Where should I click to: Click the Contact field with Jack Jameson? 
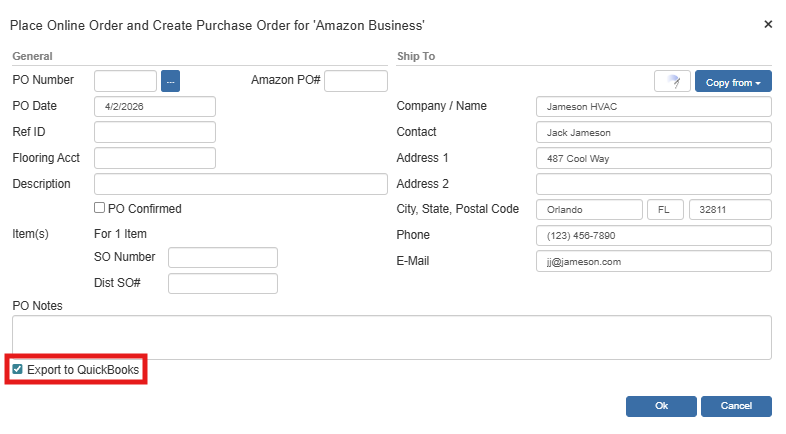[x=653, y=132]
